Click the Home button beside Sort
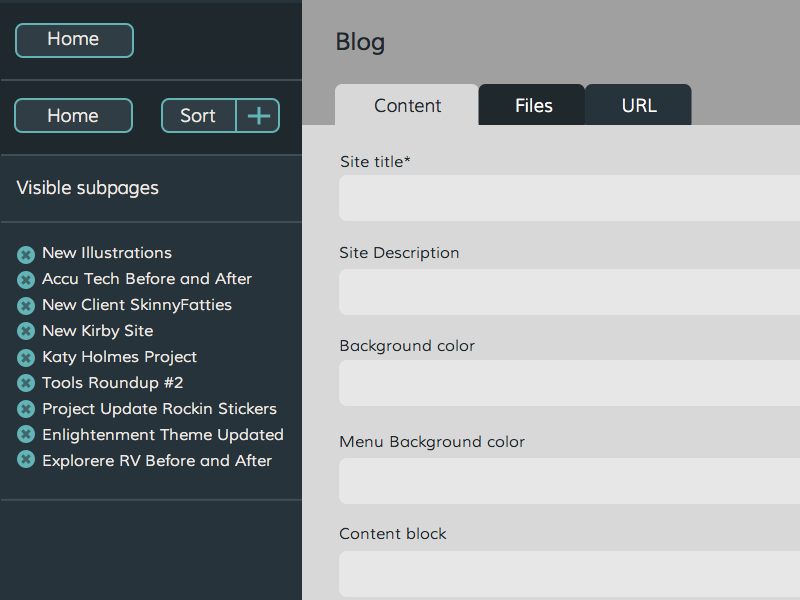Screen dimensions: 800x600 coord(73,116)
